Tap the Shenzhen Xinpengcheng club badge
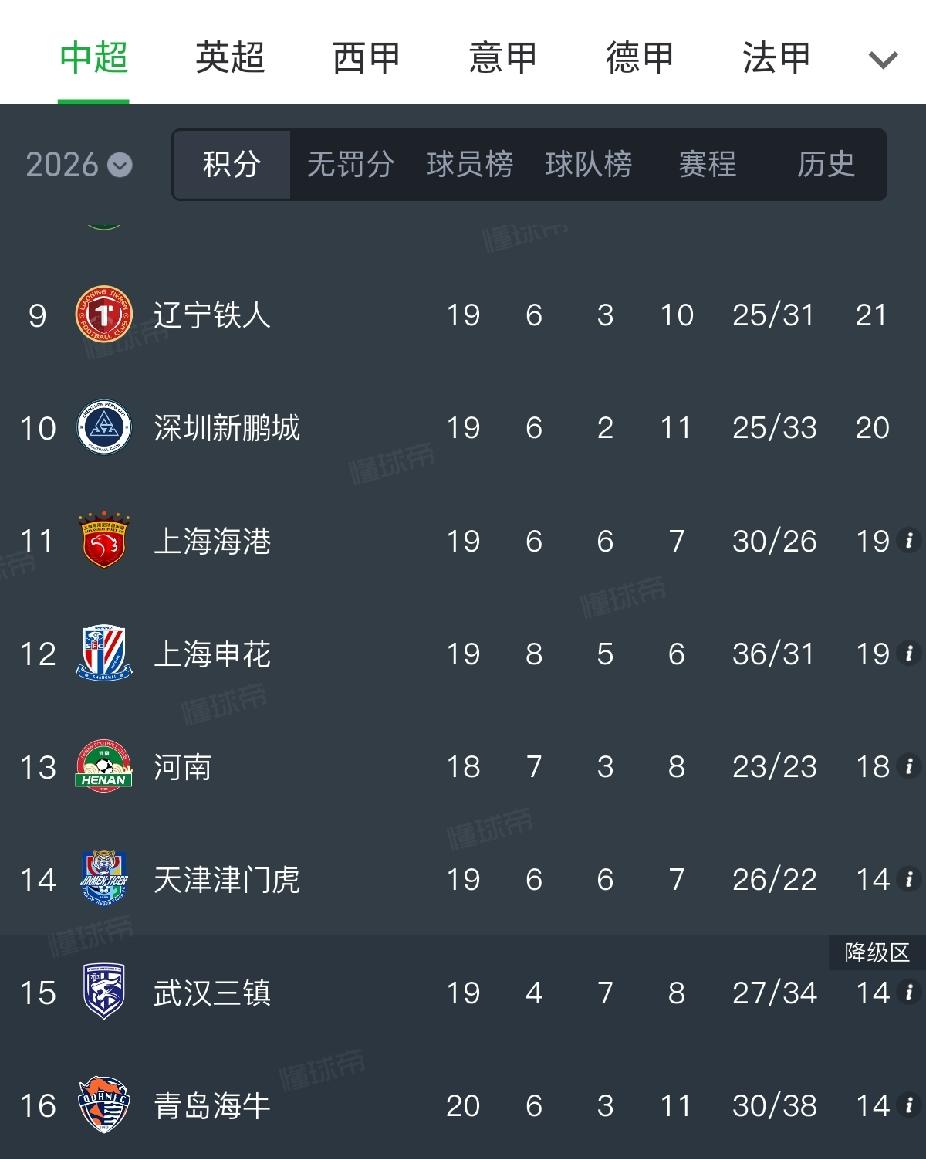 point(104,427)
